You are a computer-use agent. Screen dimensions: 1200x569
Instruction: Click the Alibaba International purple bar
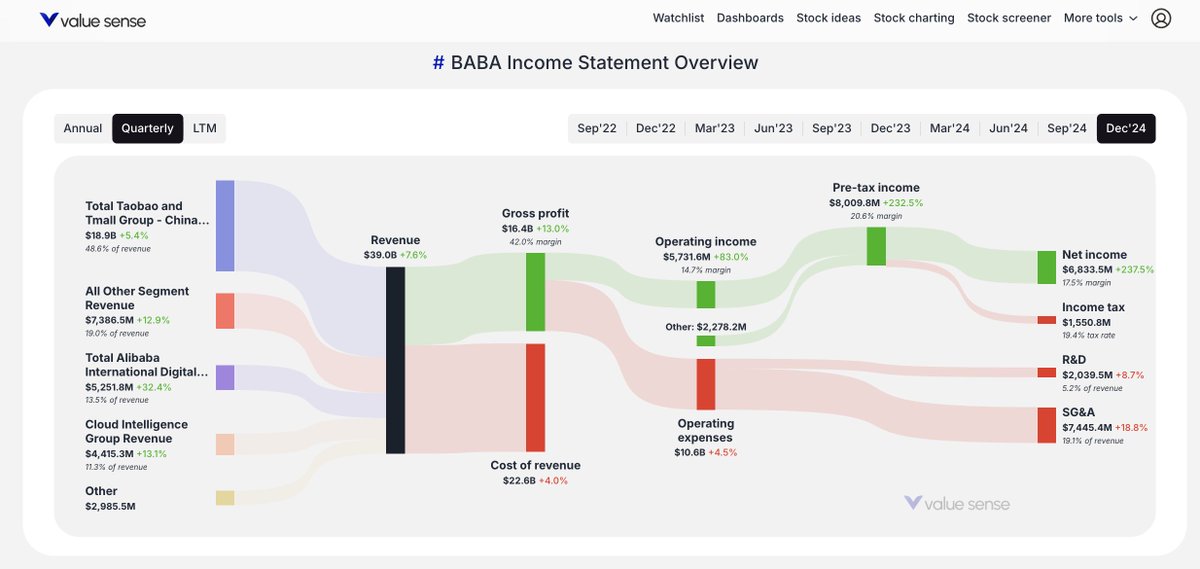pos(225,377)
